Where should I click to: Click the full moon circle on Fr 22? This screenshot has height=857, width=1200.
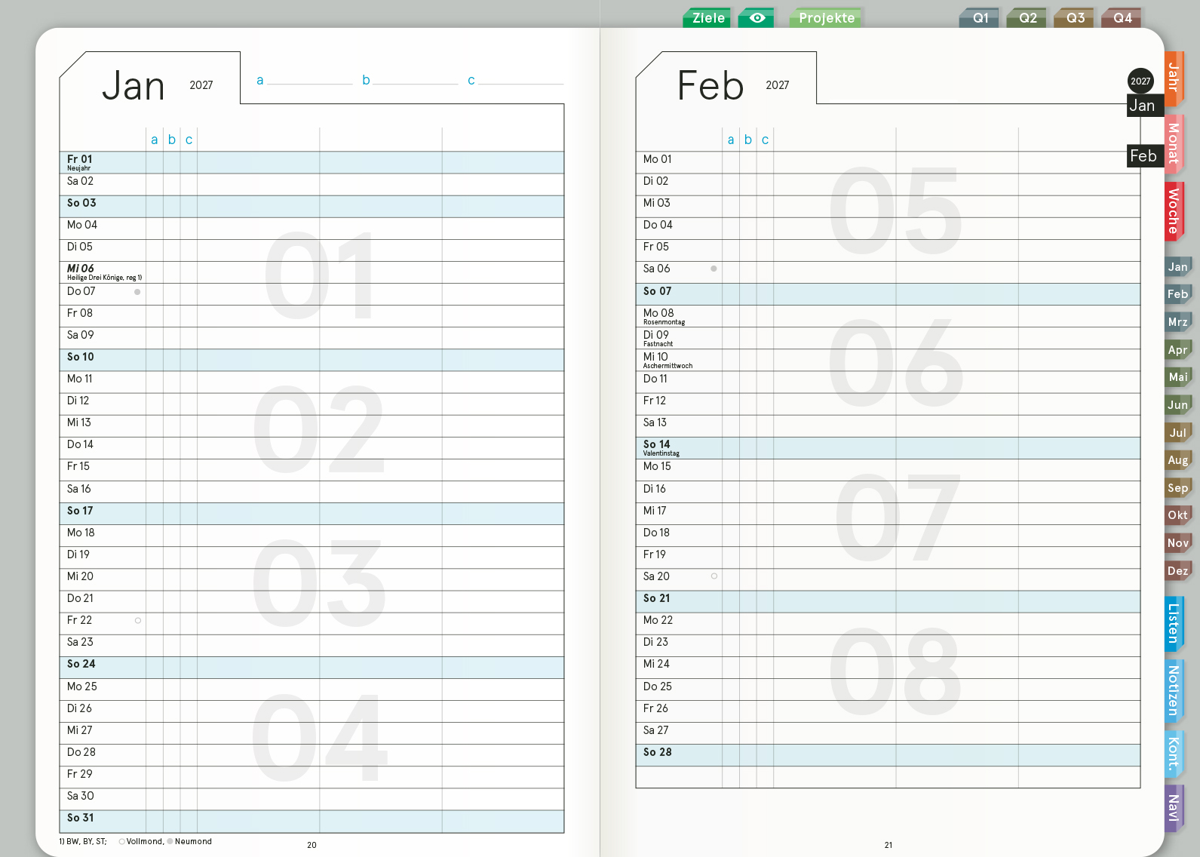(x=137, y=621)
